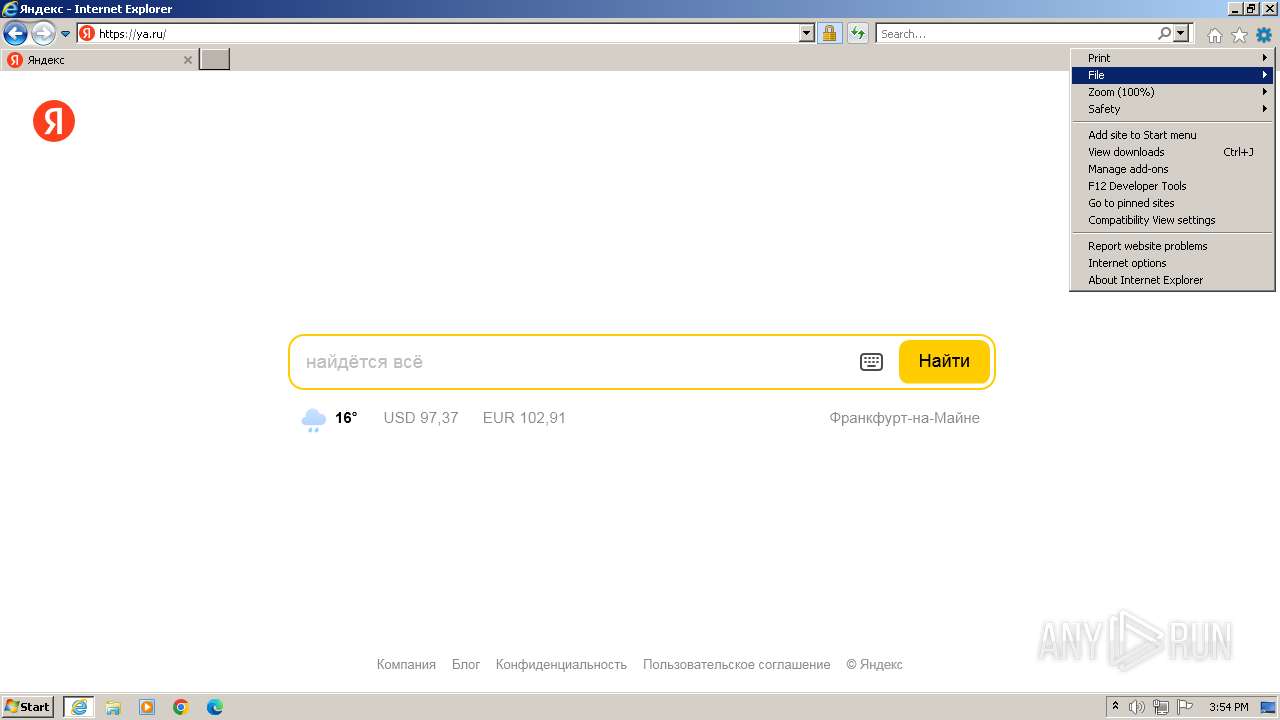The image size is (1280, 720).
Task: Click the 3:54 PM clock
Action: point(1229,707)
